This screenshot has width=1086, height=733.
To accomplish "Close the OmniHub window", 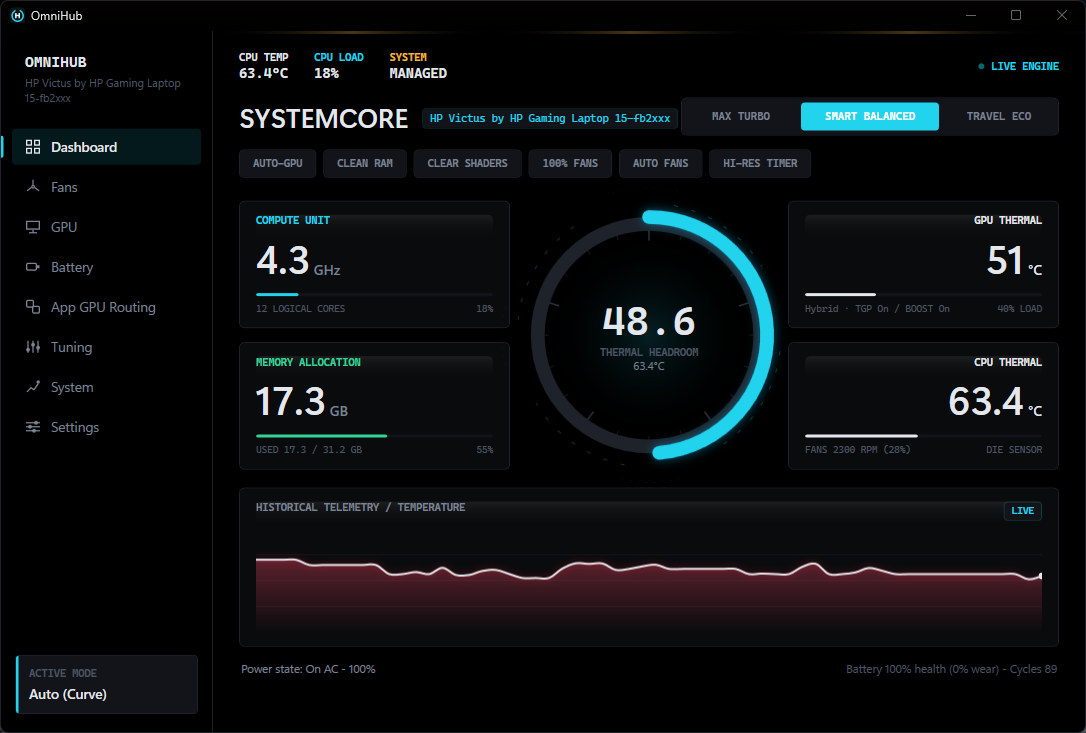I will [1062, 15].
